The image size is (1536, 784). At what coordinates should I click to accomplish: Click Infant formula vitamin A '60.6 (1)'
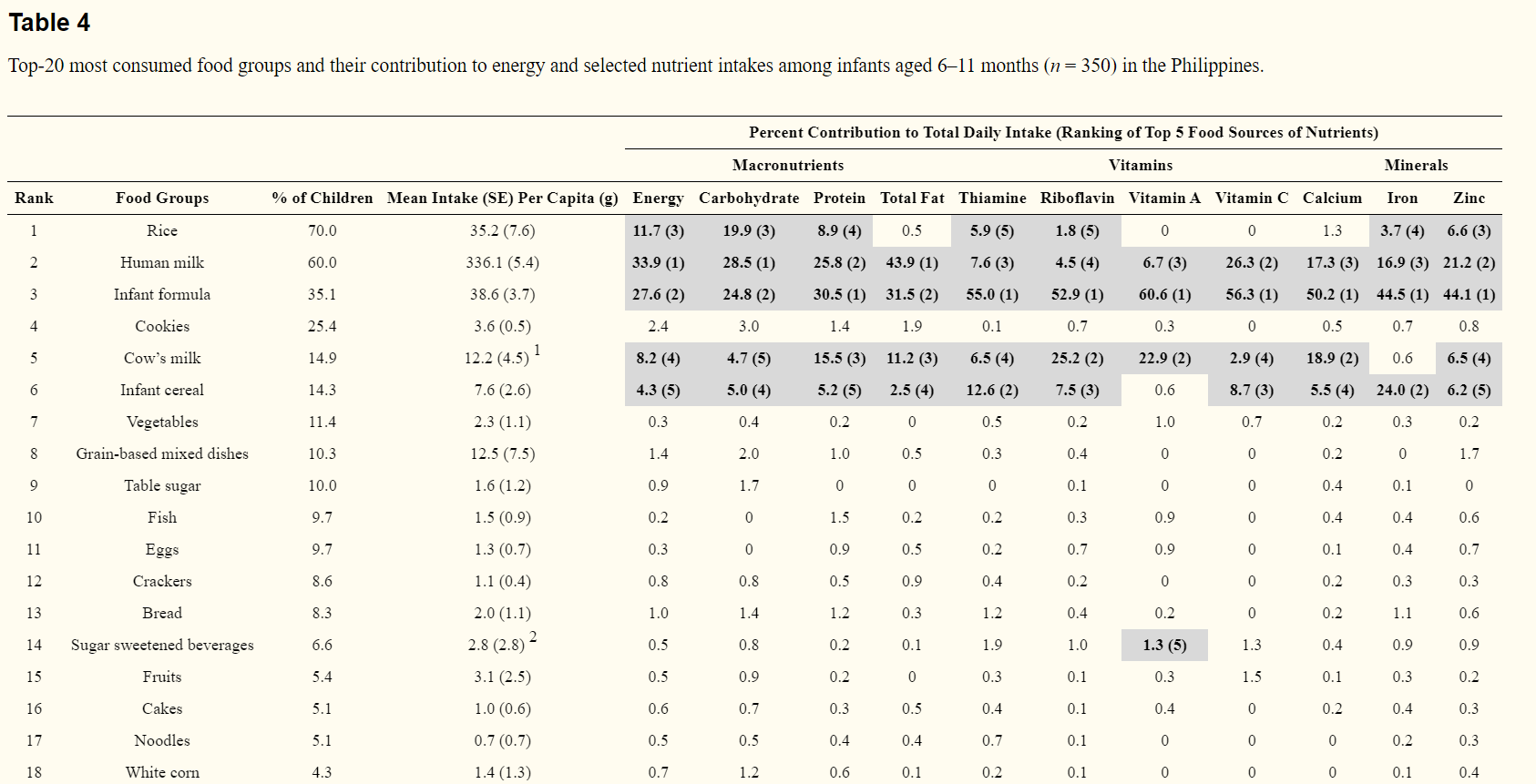click(1164, 295)
